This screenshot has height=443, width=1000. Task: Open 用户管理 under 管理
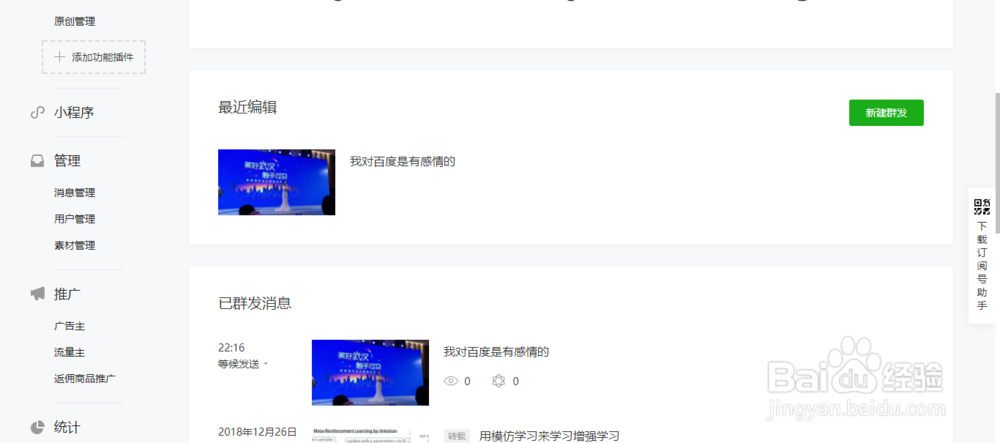point(75,219)
